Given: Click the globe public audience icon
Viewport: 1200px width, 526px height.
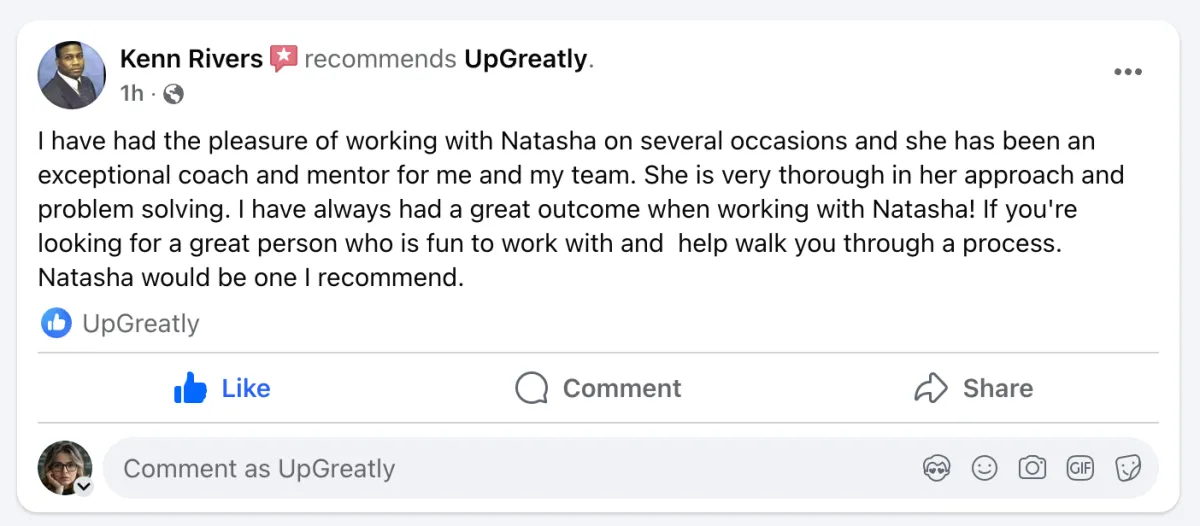Looking at the screenshot, I should (173, 94).
